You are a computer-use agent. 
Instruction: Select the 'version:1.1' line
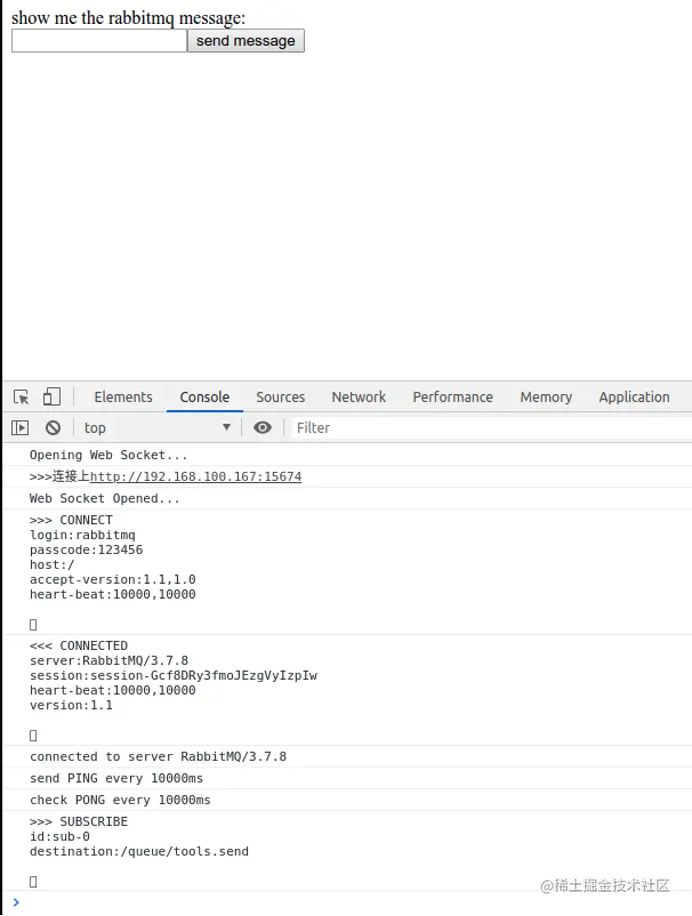(71, 705)
